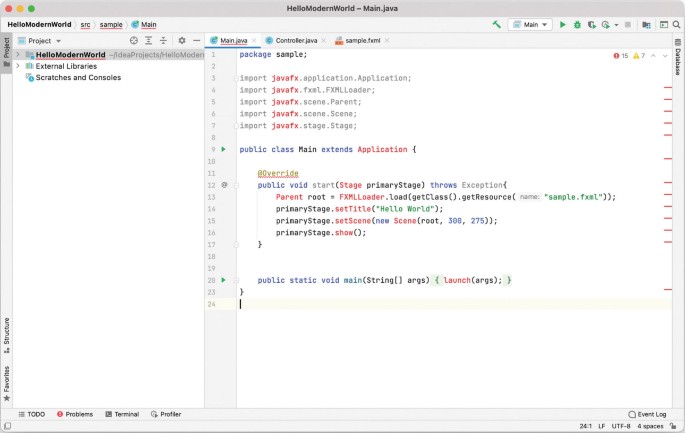Open the Event Log
685x433 pixels.
[x=647, y=414]
